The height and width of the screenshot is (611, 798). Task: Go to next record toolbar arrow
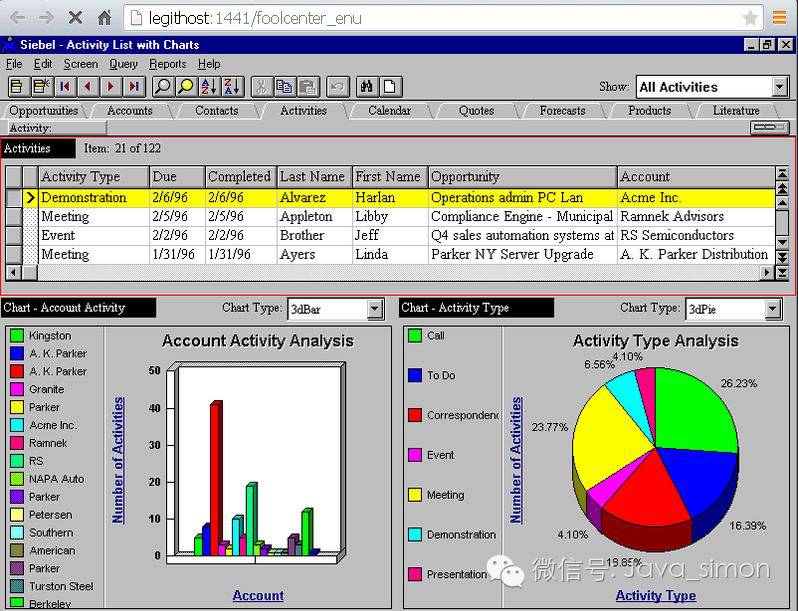click(x=111, y=87)
